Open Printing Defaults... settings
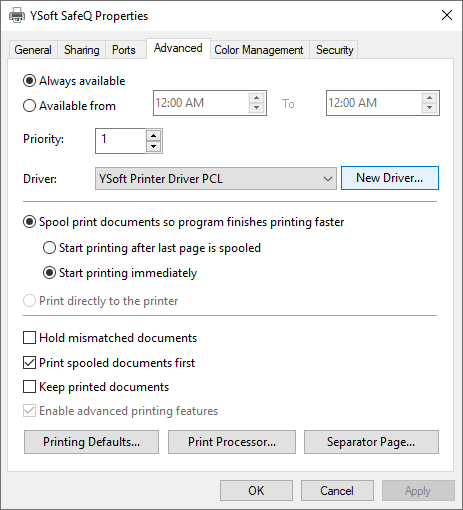 tap(91, 442)
